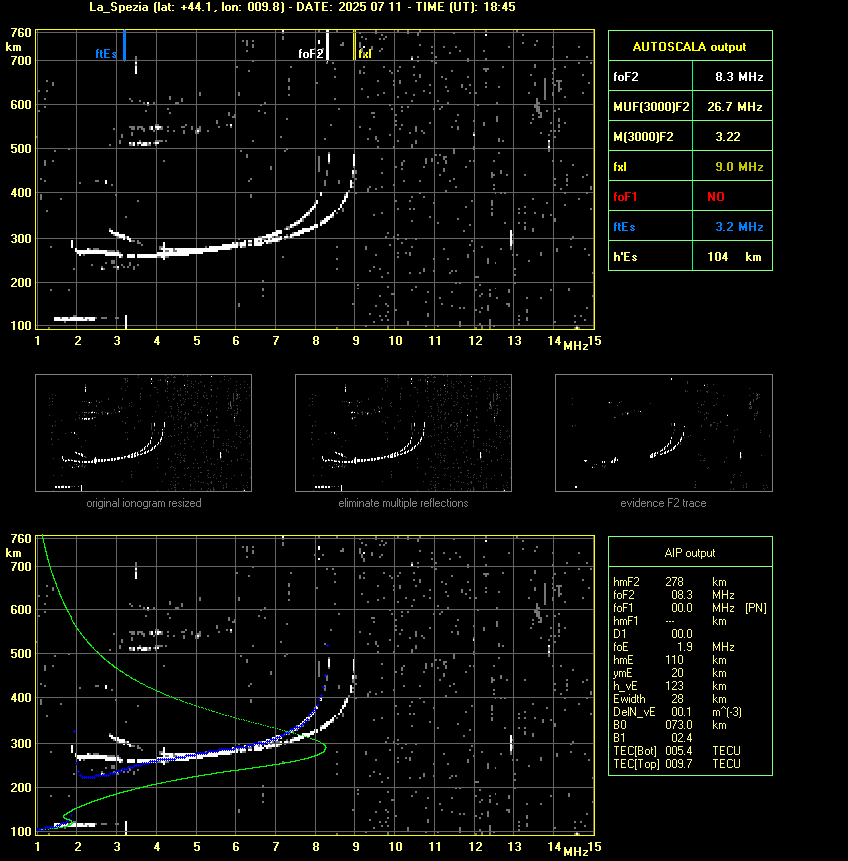Viewport: 848px width, 861px height.
Task: Click the 'MHz' axis unit under upper ionogram
Action: coord(576,346)
